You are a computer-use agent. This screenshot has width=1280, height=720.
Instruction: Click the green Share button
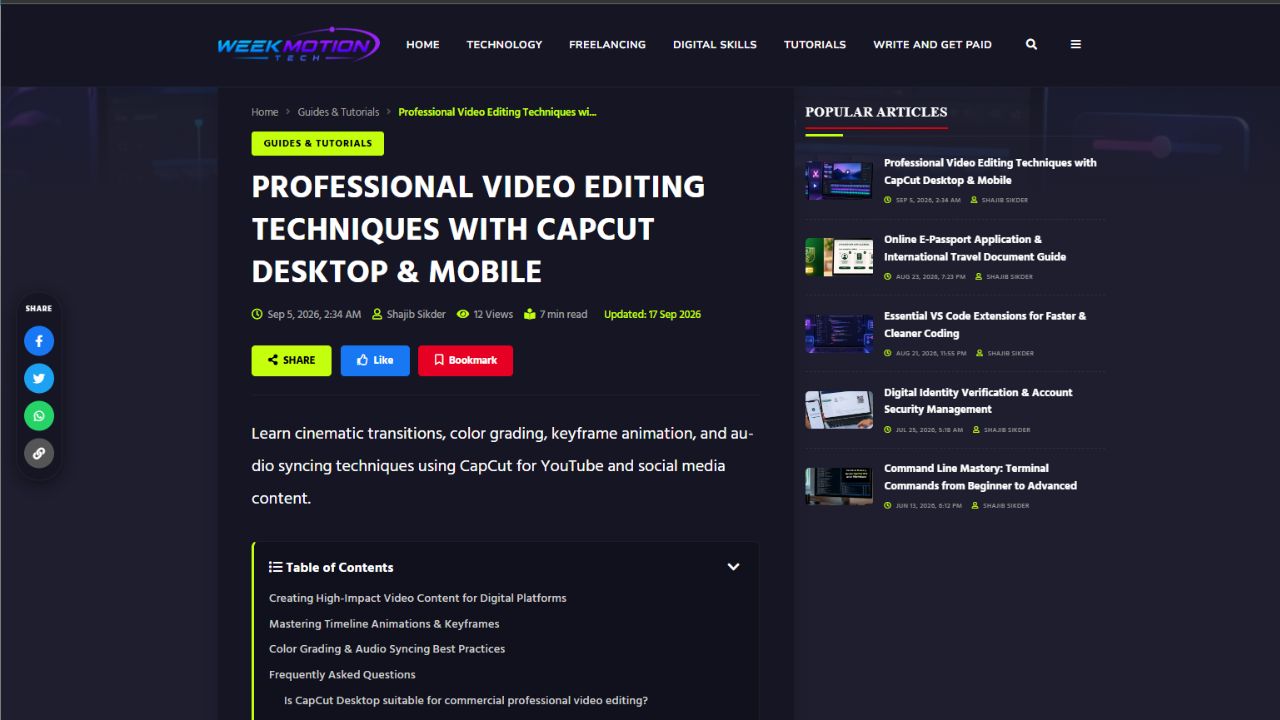(291, 360)
